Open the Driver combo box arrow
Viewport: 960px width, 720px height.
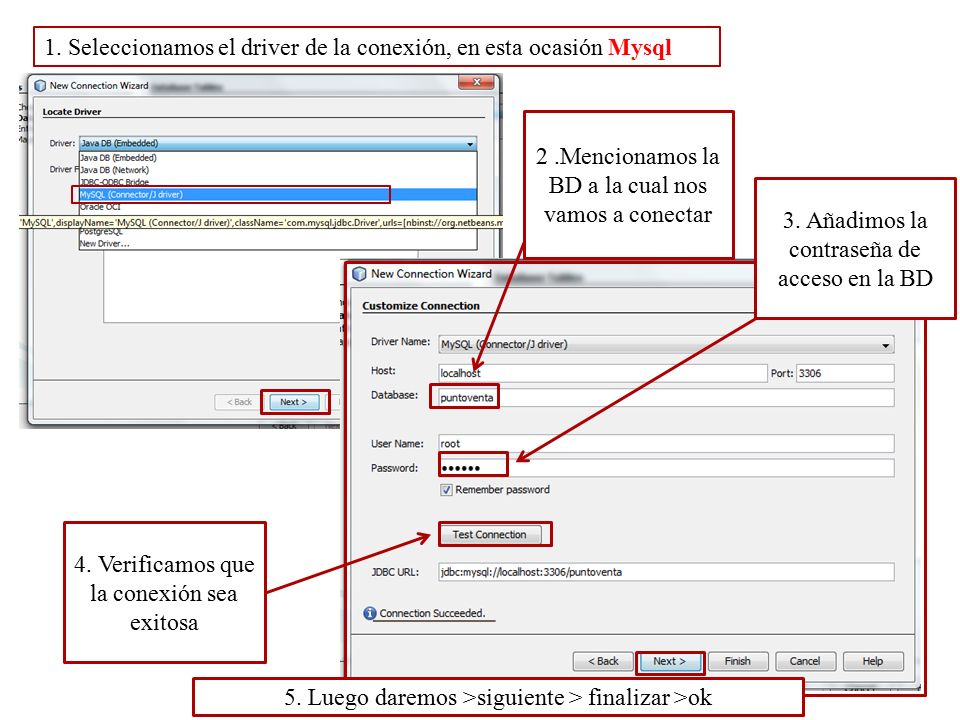click(x=470, y=144)
